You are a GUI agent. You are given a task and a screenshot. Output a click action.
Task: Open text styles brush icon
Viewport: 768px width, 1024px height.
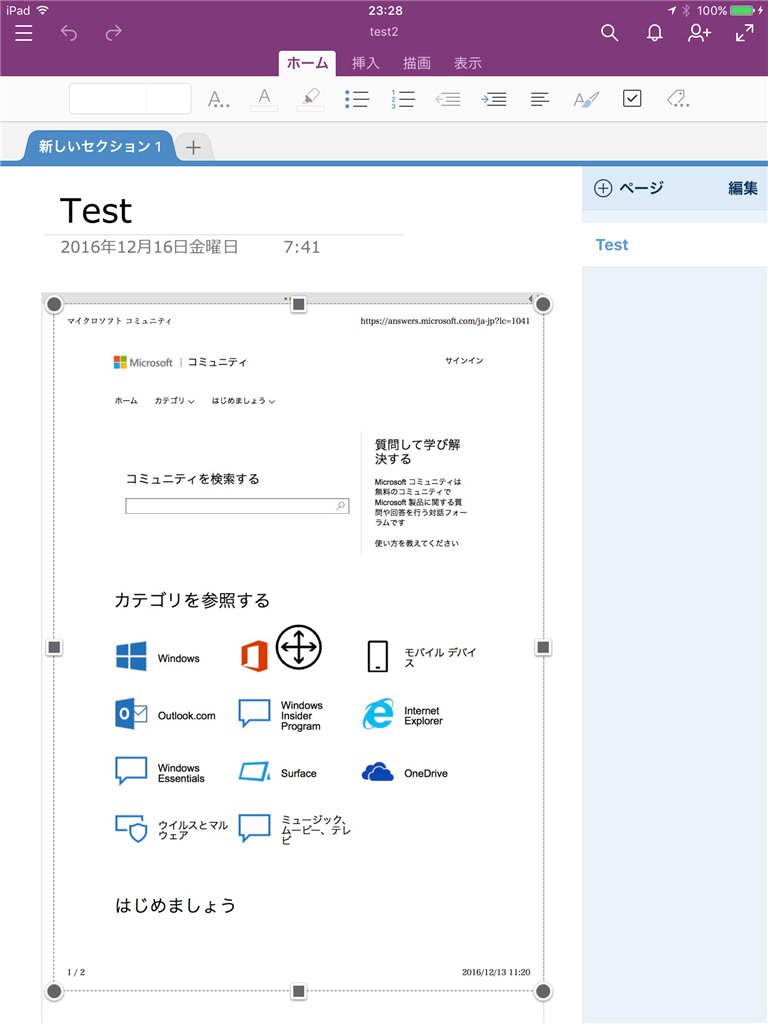586,99
